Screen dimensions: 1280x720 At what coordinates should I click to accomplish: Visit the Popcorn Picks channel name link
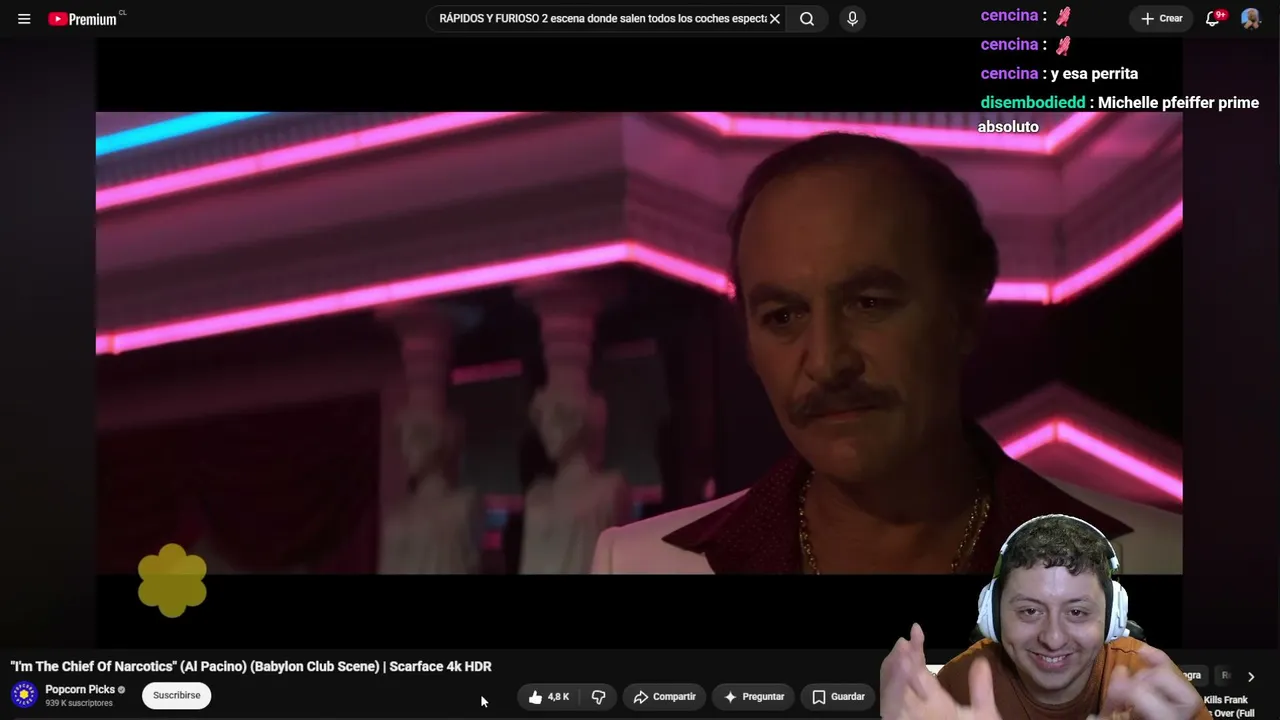click(80, 689)
